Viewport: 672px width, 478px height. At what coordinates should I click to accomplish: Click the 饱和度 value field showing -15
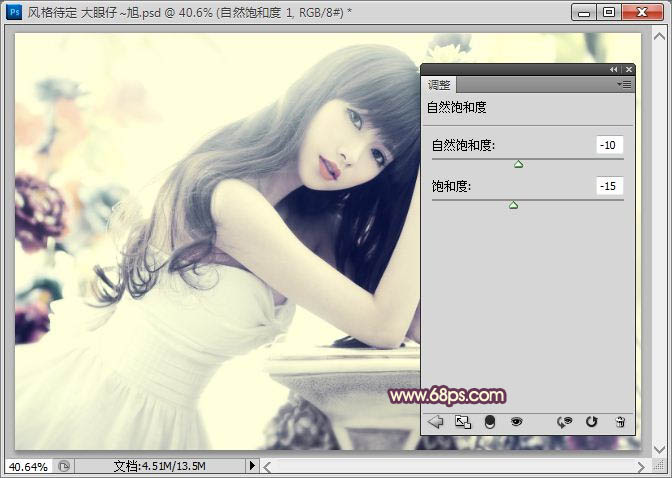(609, 186)
